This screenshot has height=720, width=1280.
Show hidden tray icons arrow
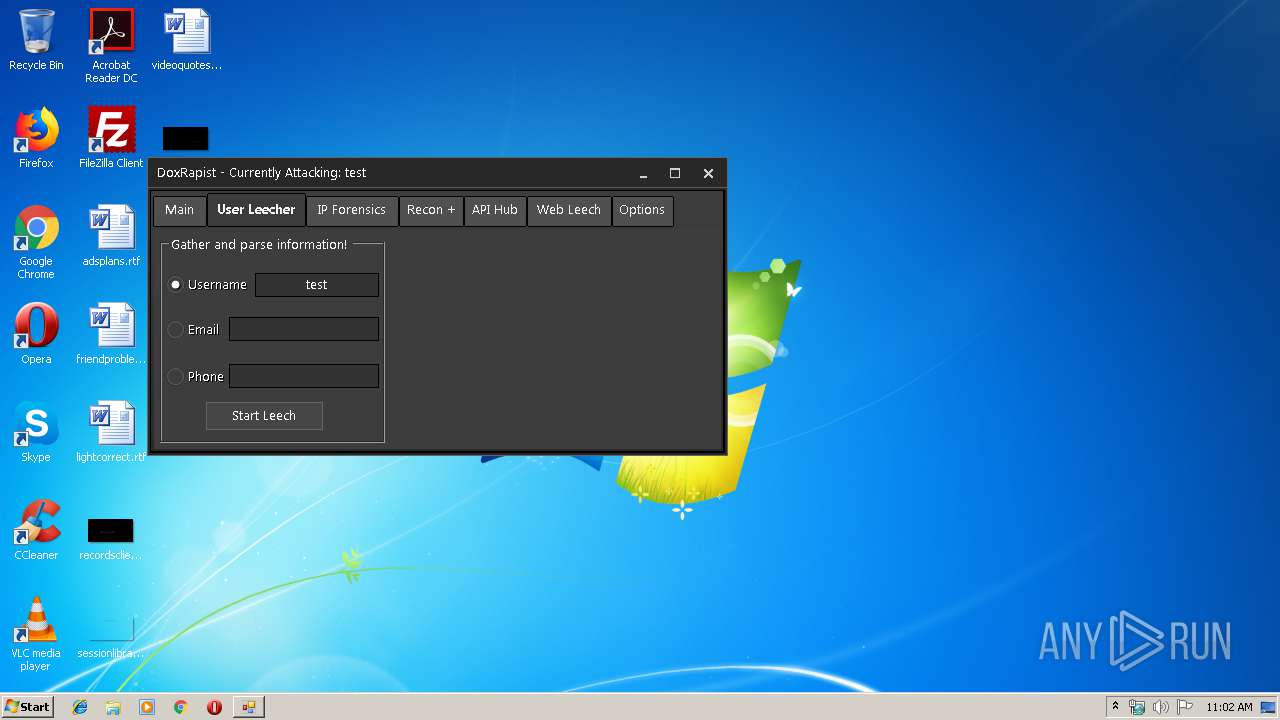[1115, 707]
